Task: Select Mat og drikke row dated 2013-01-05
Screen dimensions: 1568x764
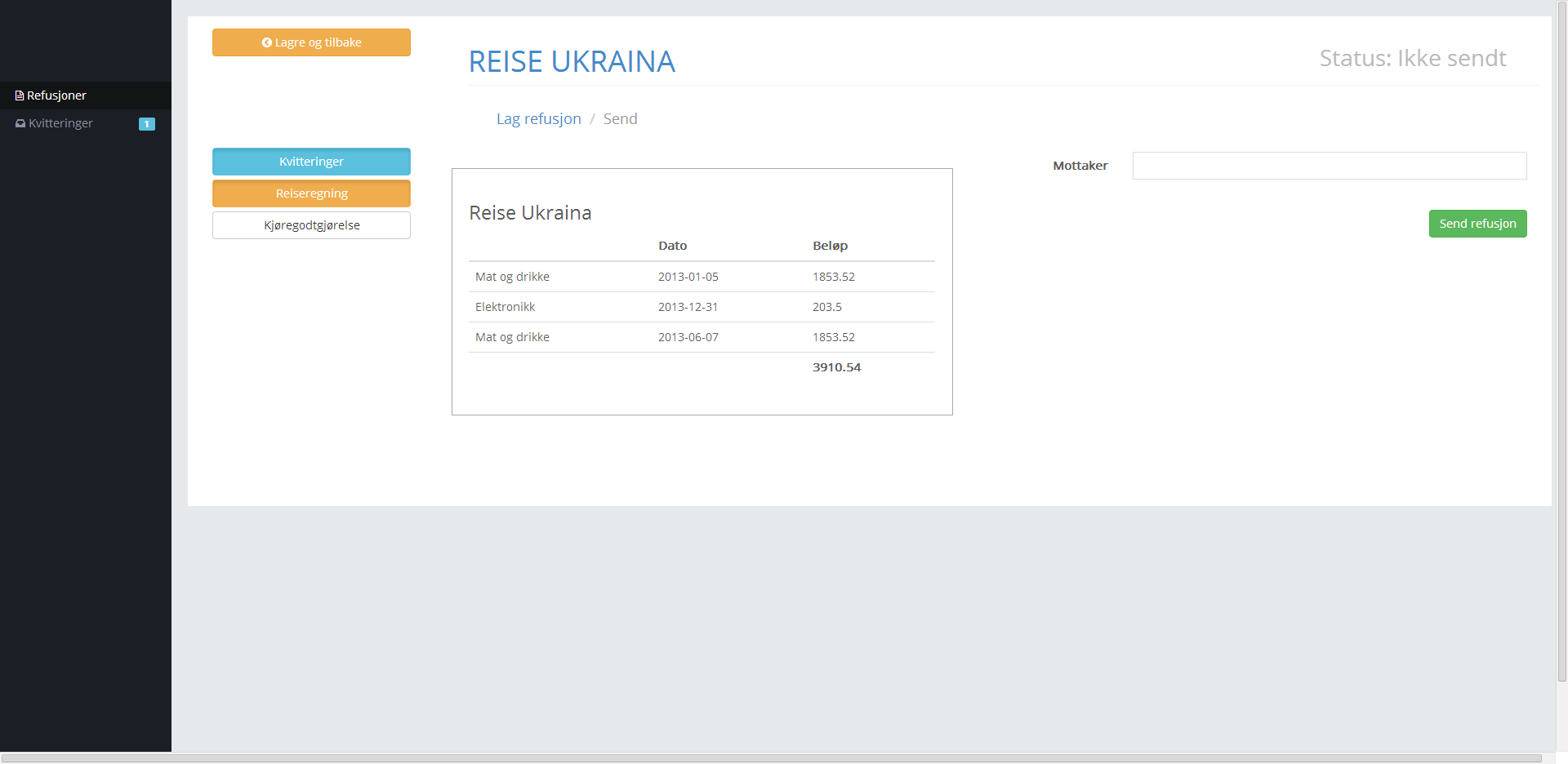Action: [x=512, y=277]
